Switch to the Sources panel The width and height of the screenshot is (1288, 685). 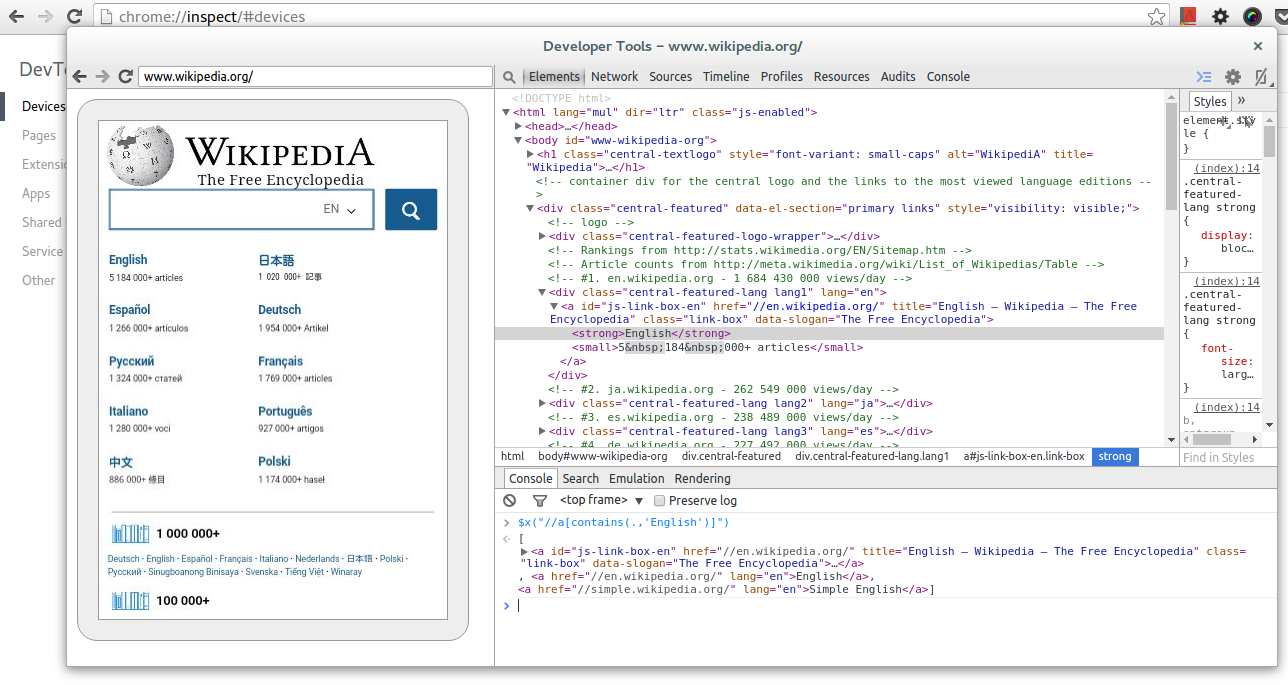(670, 77)
